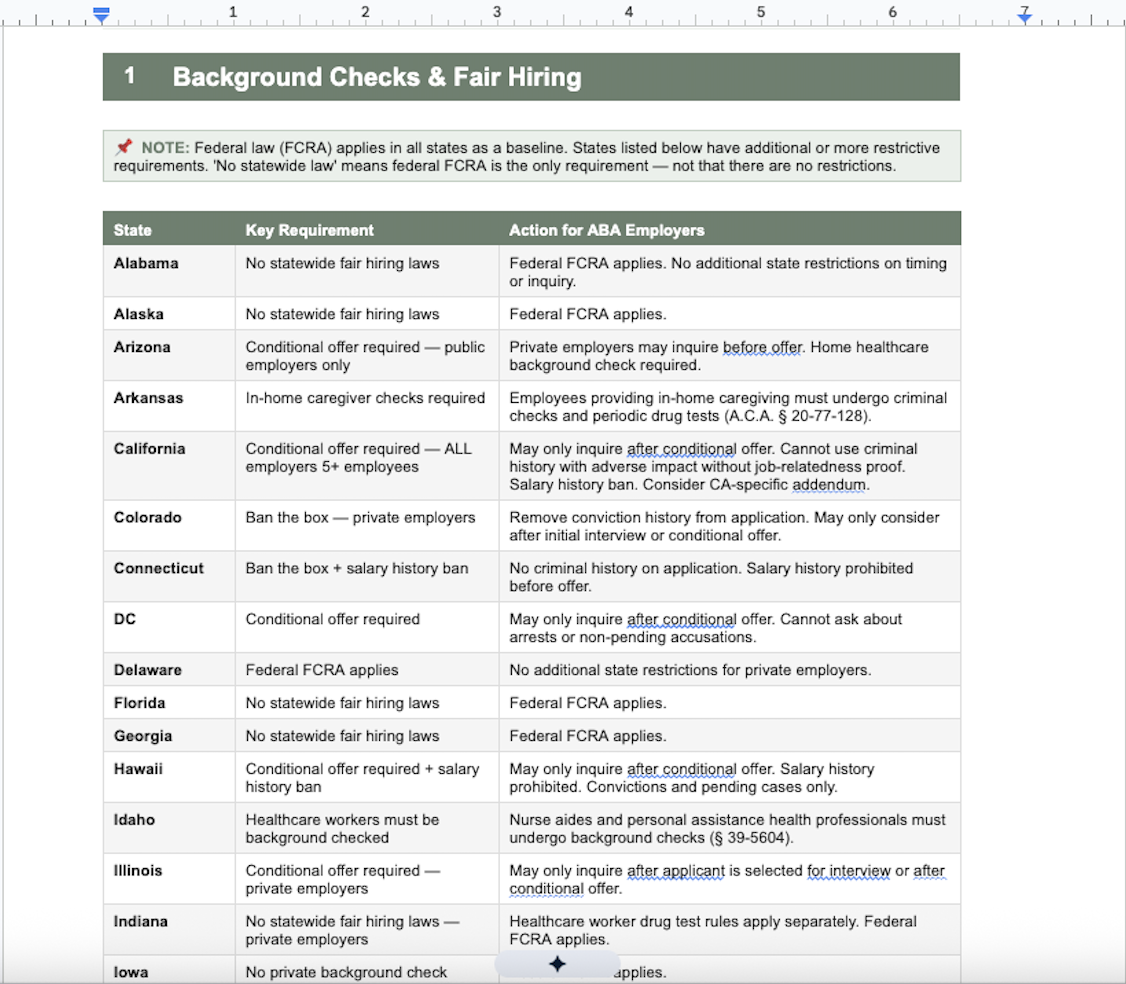Click 'Conditional offer required — ALL employers 5+ employees'
1126x984 pixels.
pyautogui.click(x=367, y=466)
